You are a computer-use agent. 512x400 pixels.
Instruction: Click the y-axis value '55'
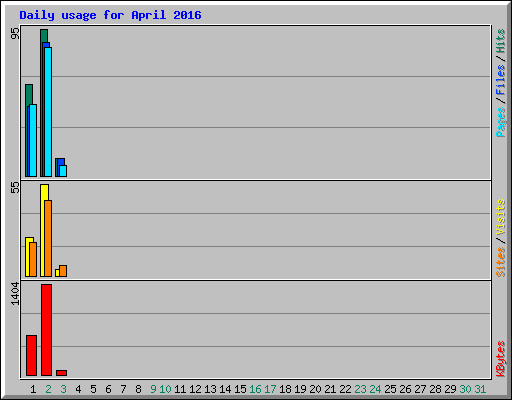[15, 187]
